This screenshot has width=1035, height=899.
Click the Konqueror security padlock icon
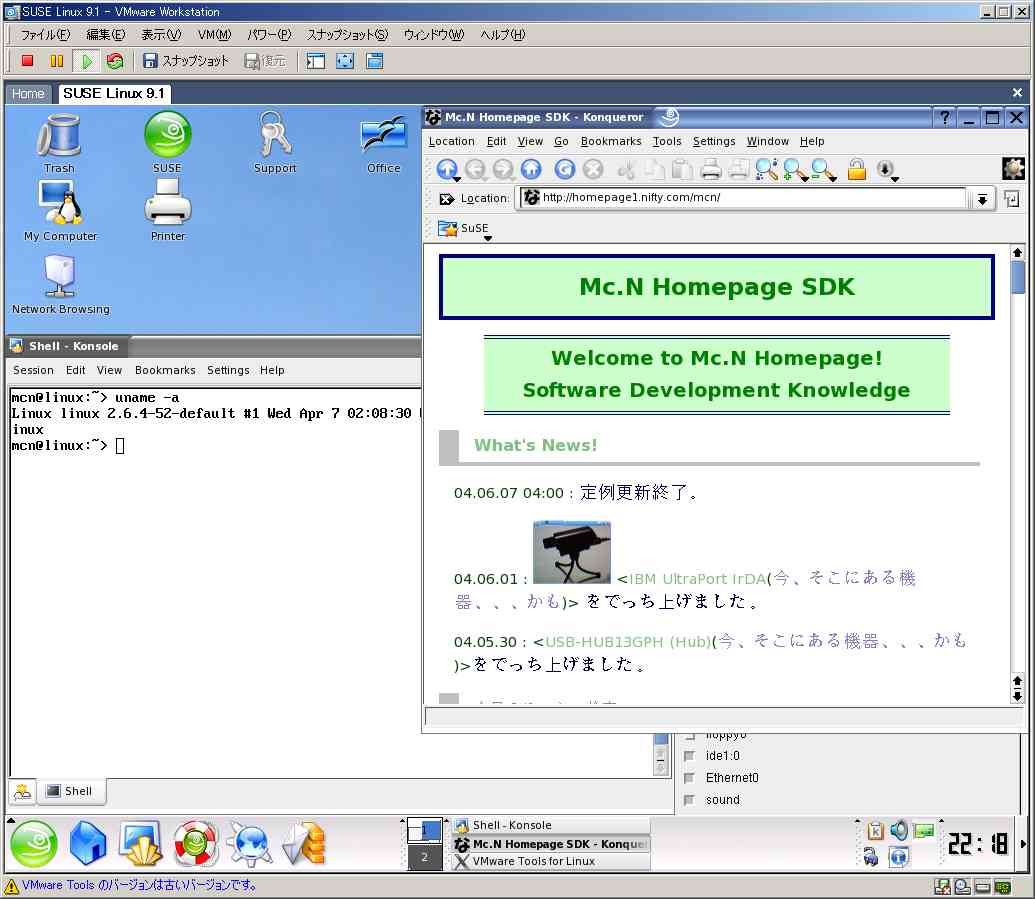click(x=856, y=169)
